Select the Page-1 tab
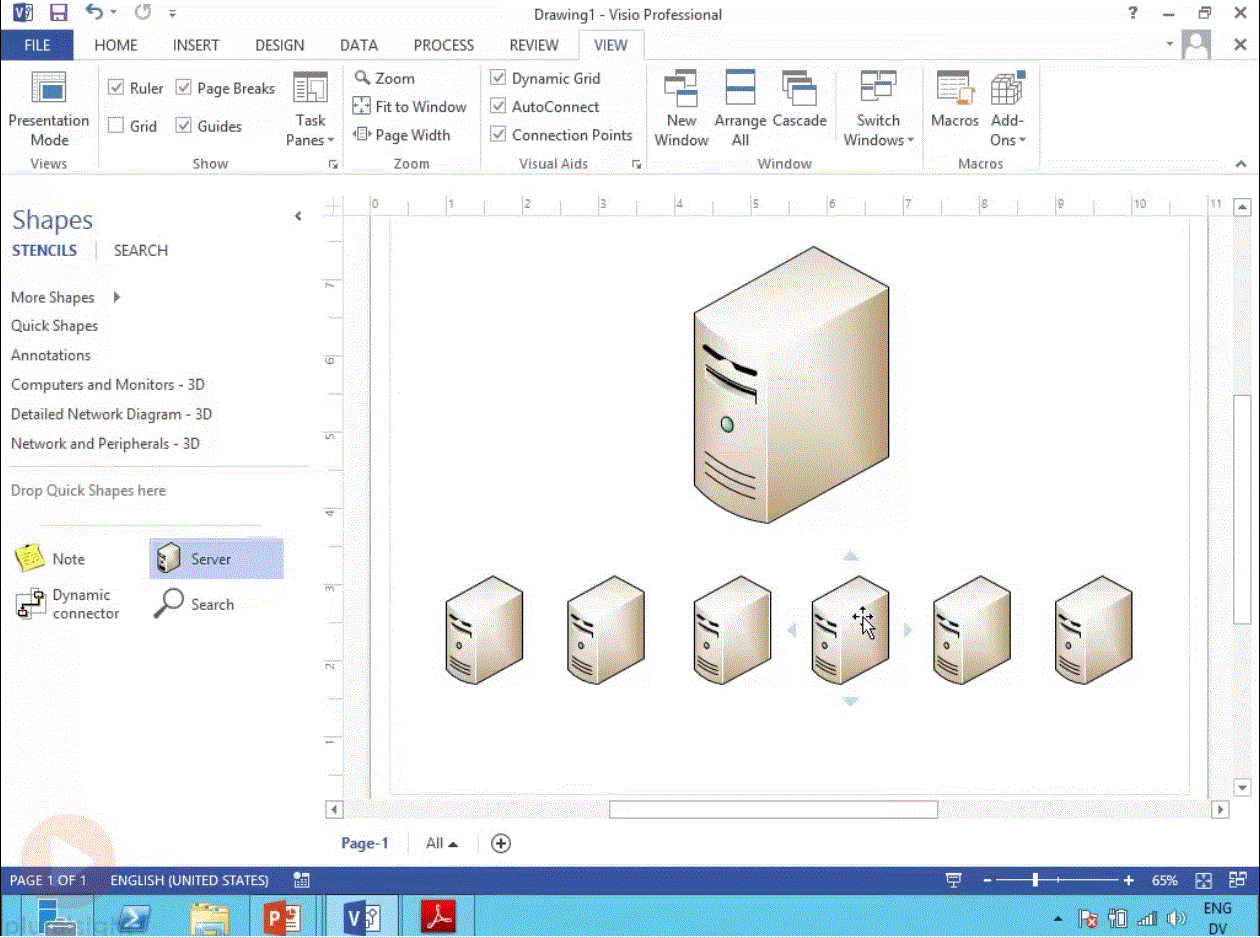 click(x=365, y=843)
